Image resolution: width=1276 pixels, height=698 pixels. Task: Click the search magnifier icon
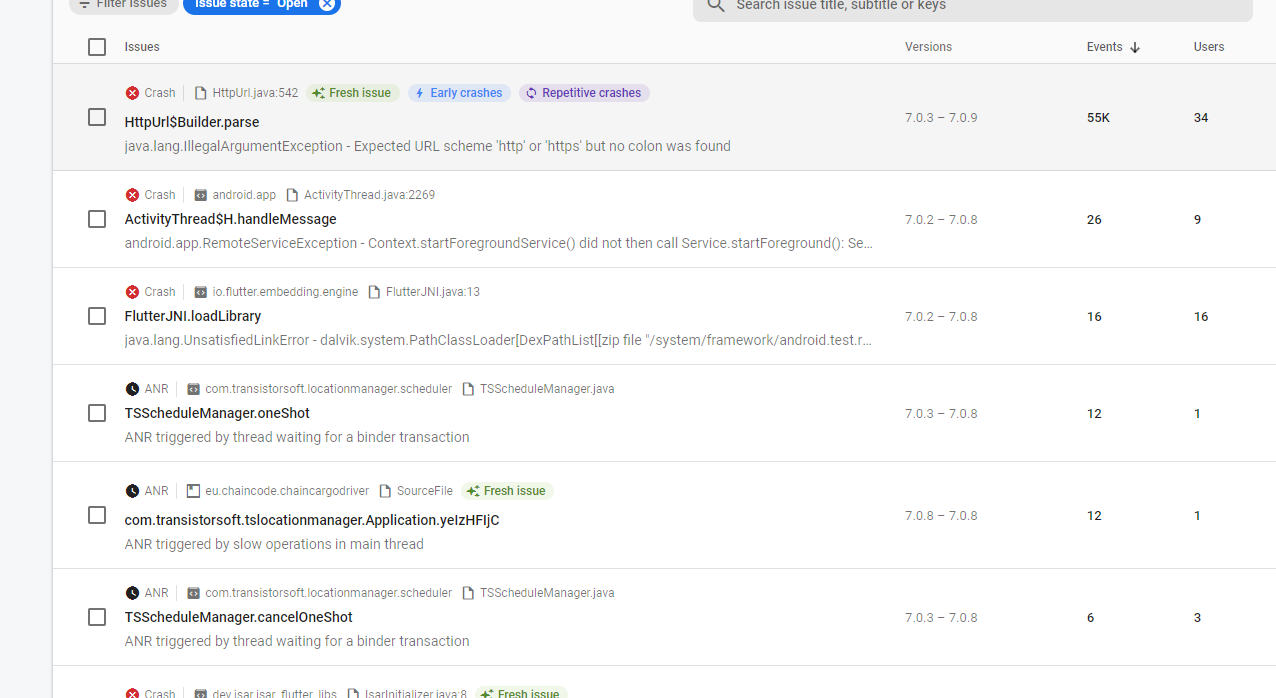(x=715, y=5)
